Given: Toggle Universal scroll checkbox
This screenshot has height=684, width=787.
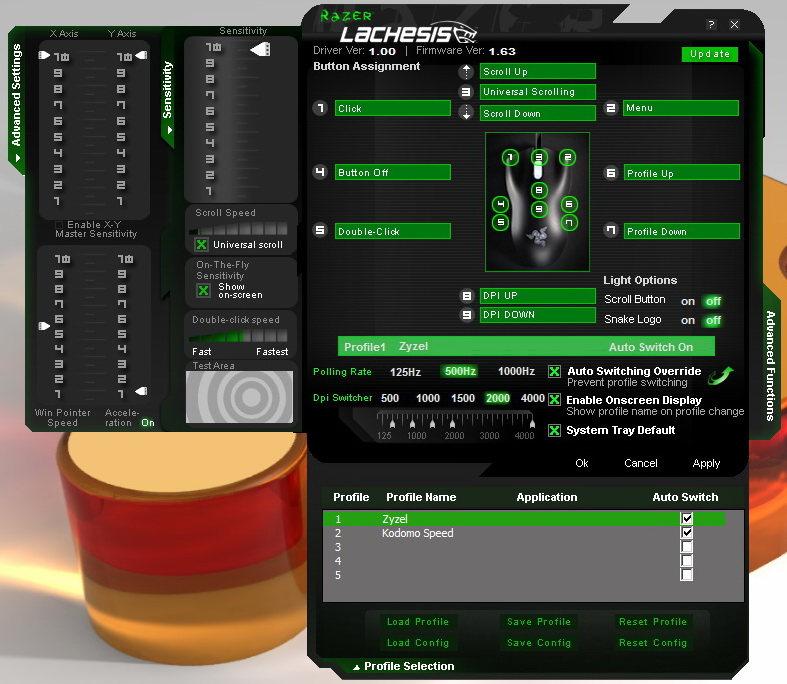Looking at the screenshot, I should point(201,244).
